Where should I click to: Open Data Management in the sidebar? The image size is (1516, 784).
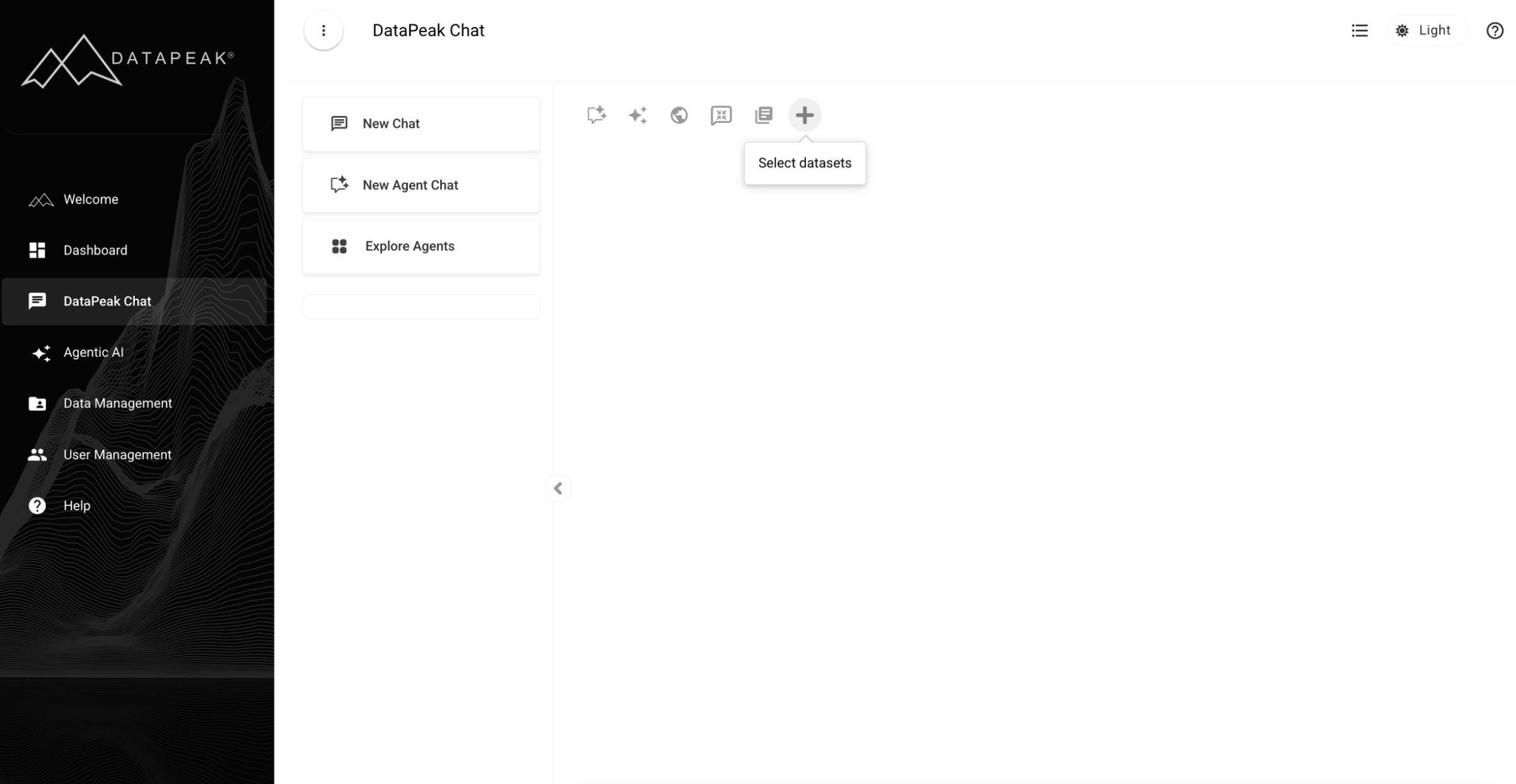[134, 403]
